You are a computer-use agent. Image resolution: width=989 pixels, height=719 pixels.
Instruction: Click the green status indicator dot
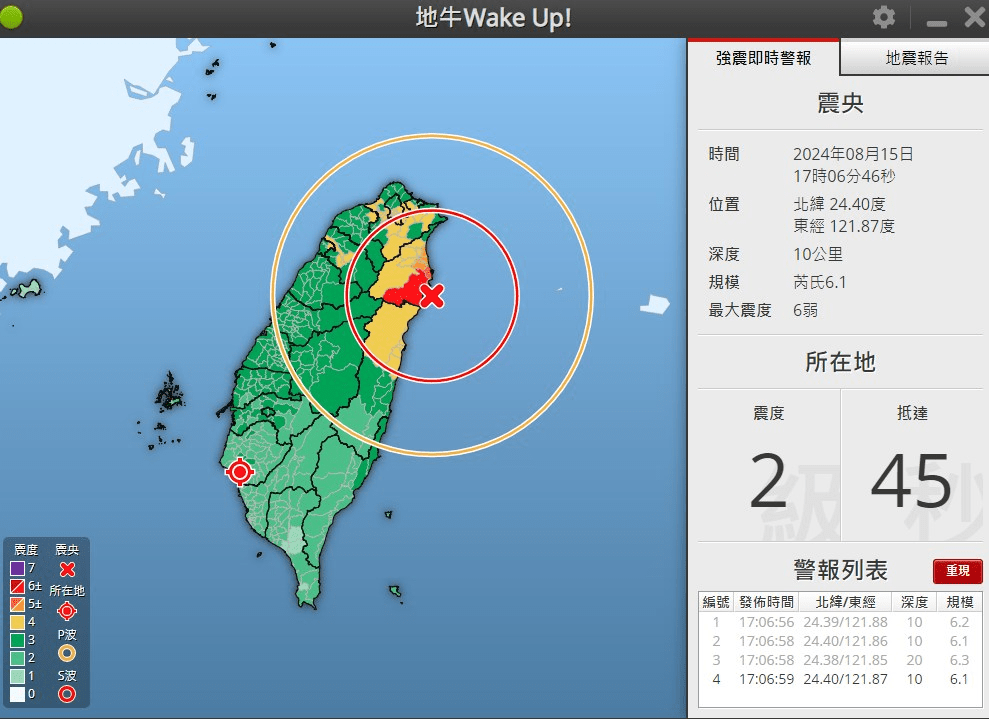tap(10, 18)
